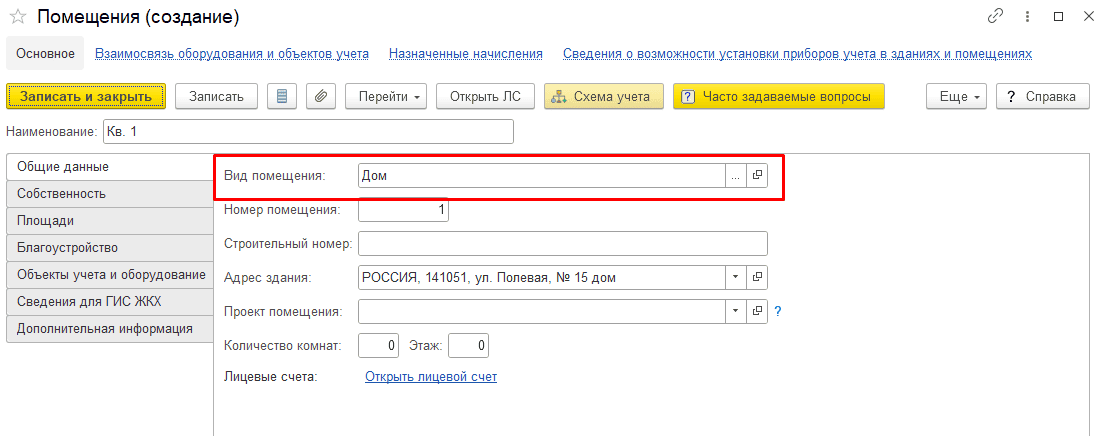Expand the Адрес здания dropdown arrow
The image size is (1101, 436).
point(736,277)
